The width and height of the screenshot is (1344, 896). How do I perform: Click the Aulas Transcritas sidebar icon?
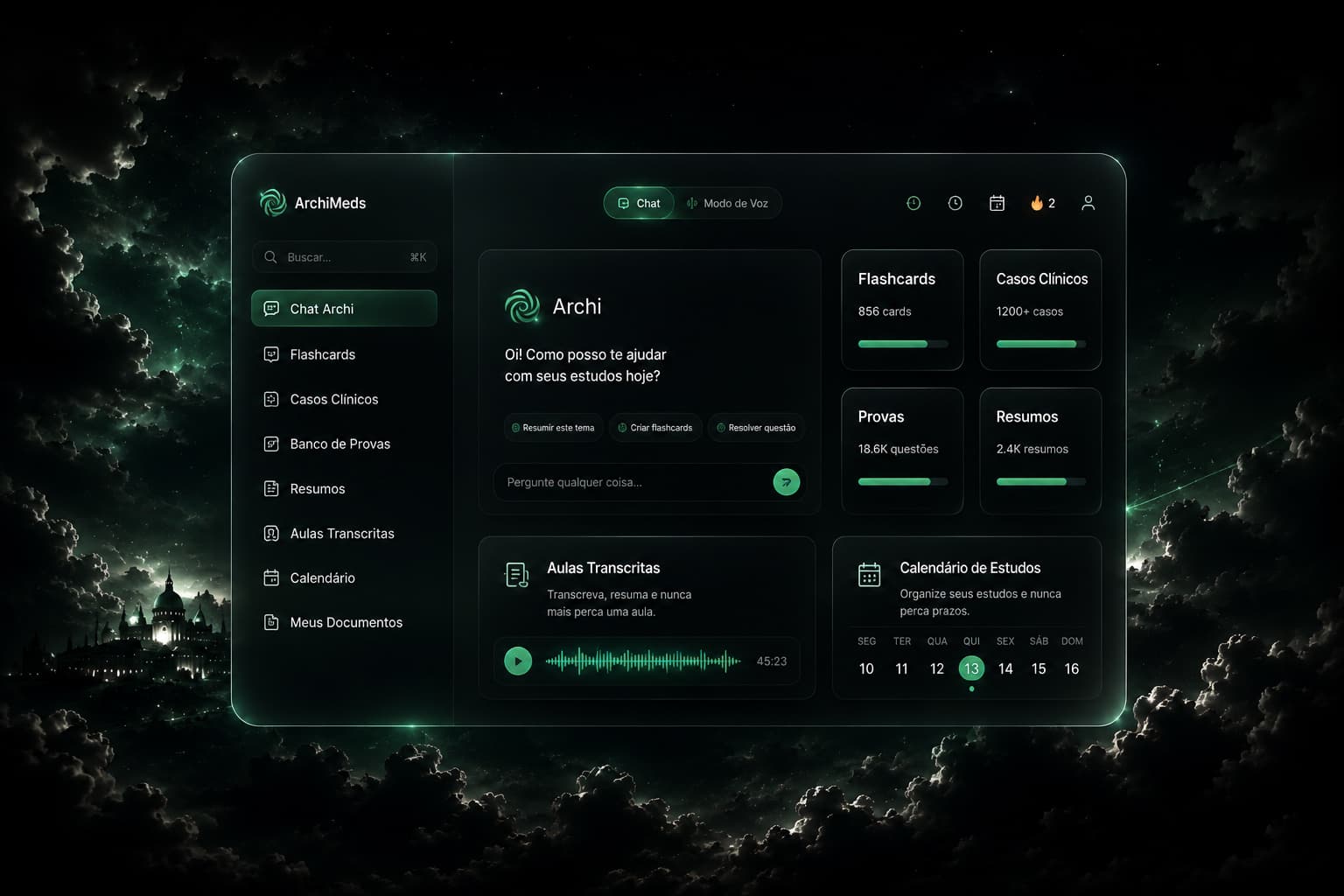click(271, 533)
